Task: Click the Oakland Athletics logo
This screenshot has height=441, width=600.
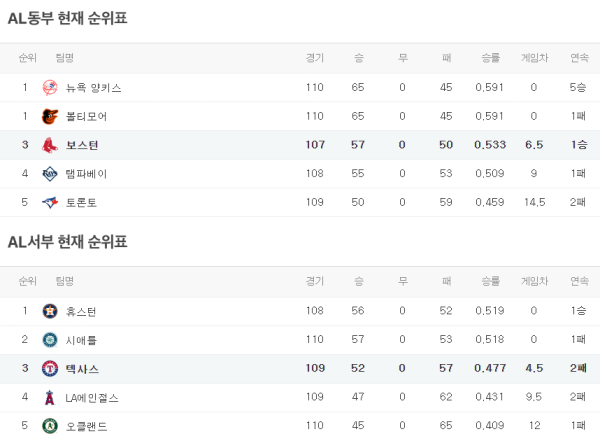Action: point(50,426)
